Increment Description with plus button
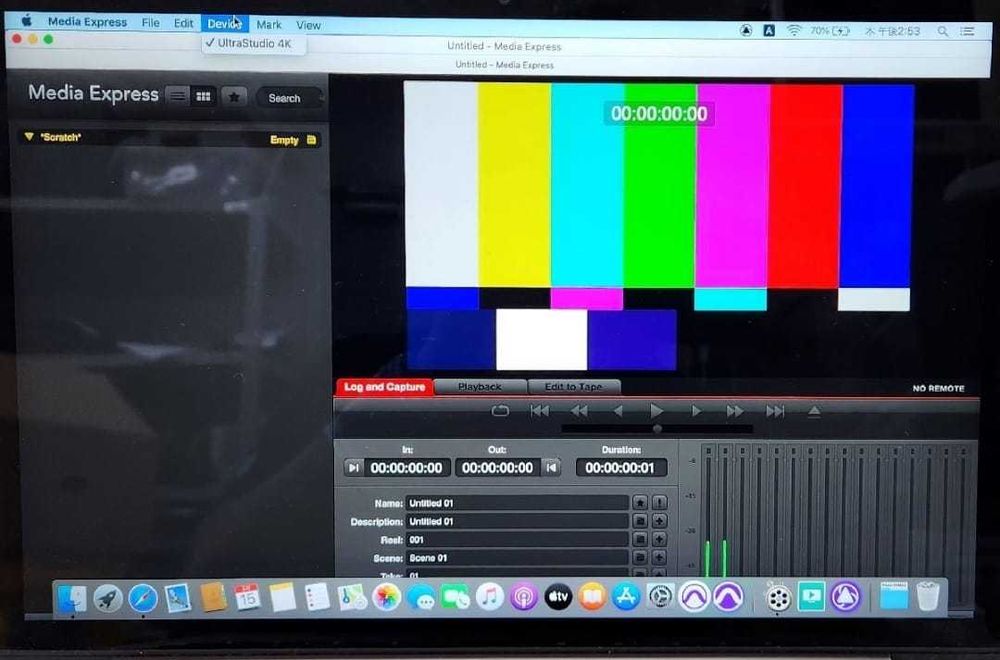Viewport: 1000px width, 660px height. tap(659, 522)
